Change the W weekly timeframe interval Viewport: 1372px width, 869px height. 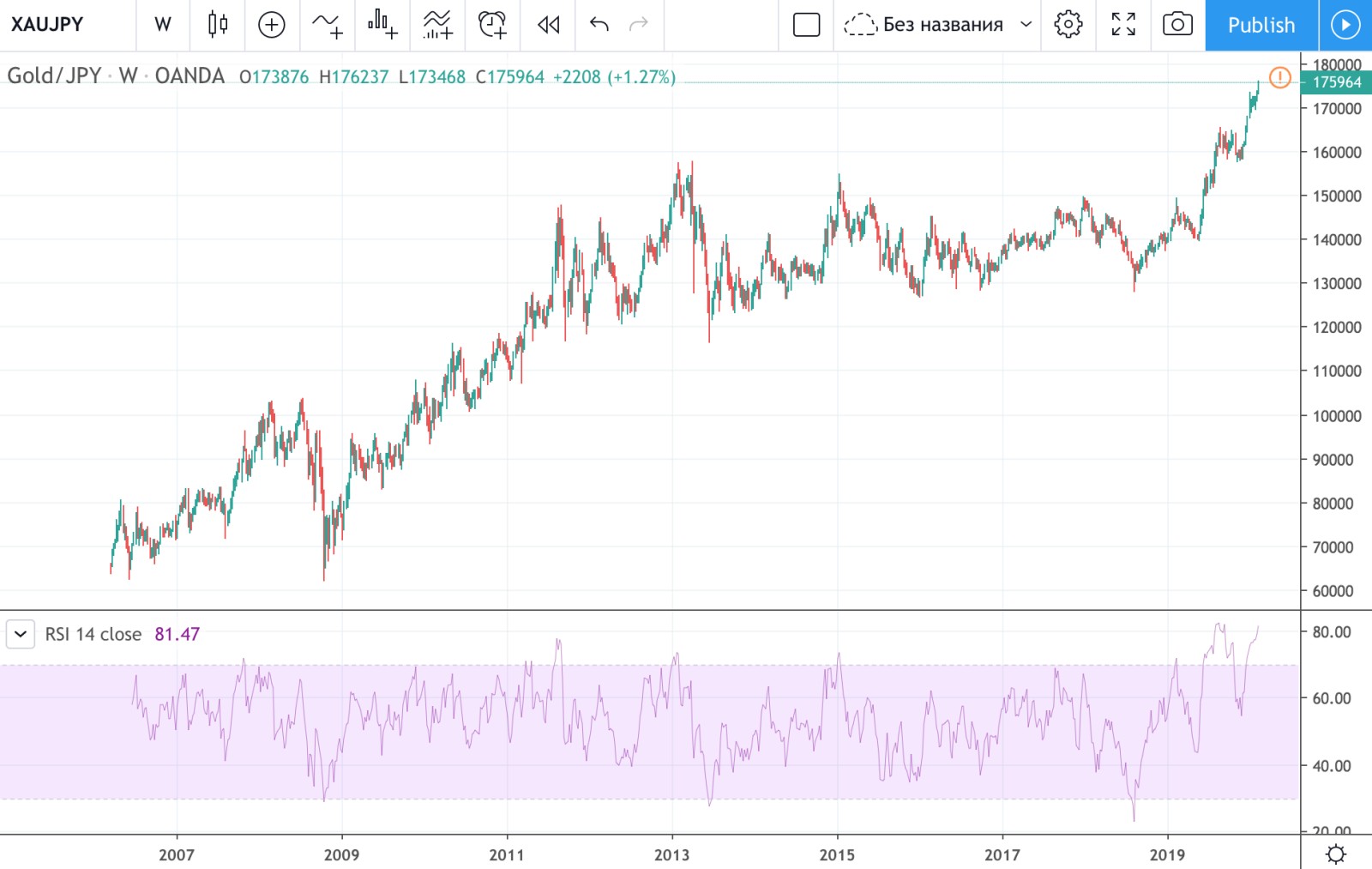(163, 25)
